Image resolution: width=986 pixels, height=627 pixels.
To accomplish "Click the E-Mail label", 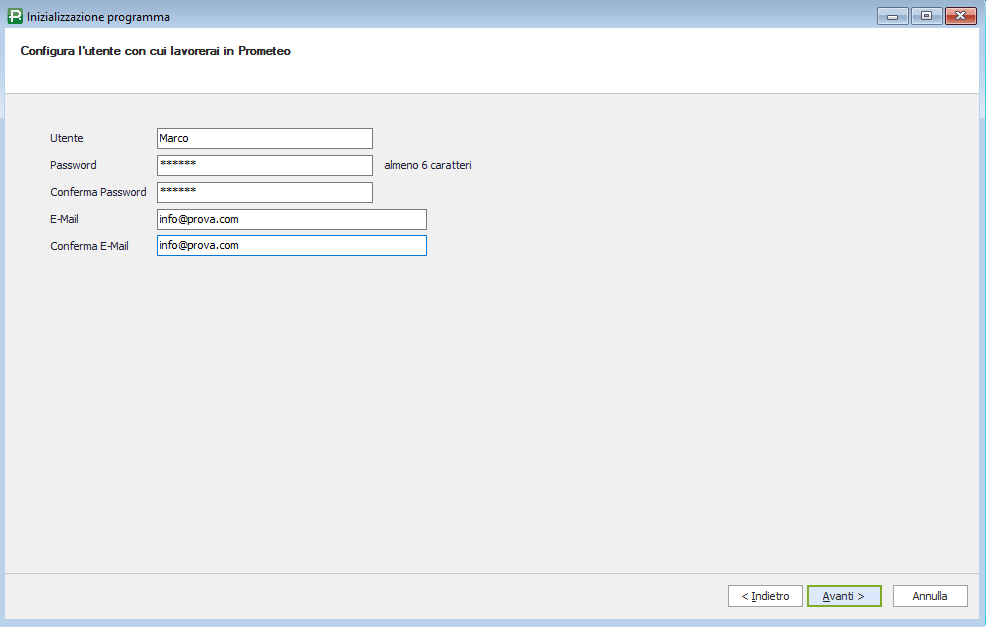I will [64, 219].
